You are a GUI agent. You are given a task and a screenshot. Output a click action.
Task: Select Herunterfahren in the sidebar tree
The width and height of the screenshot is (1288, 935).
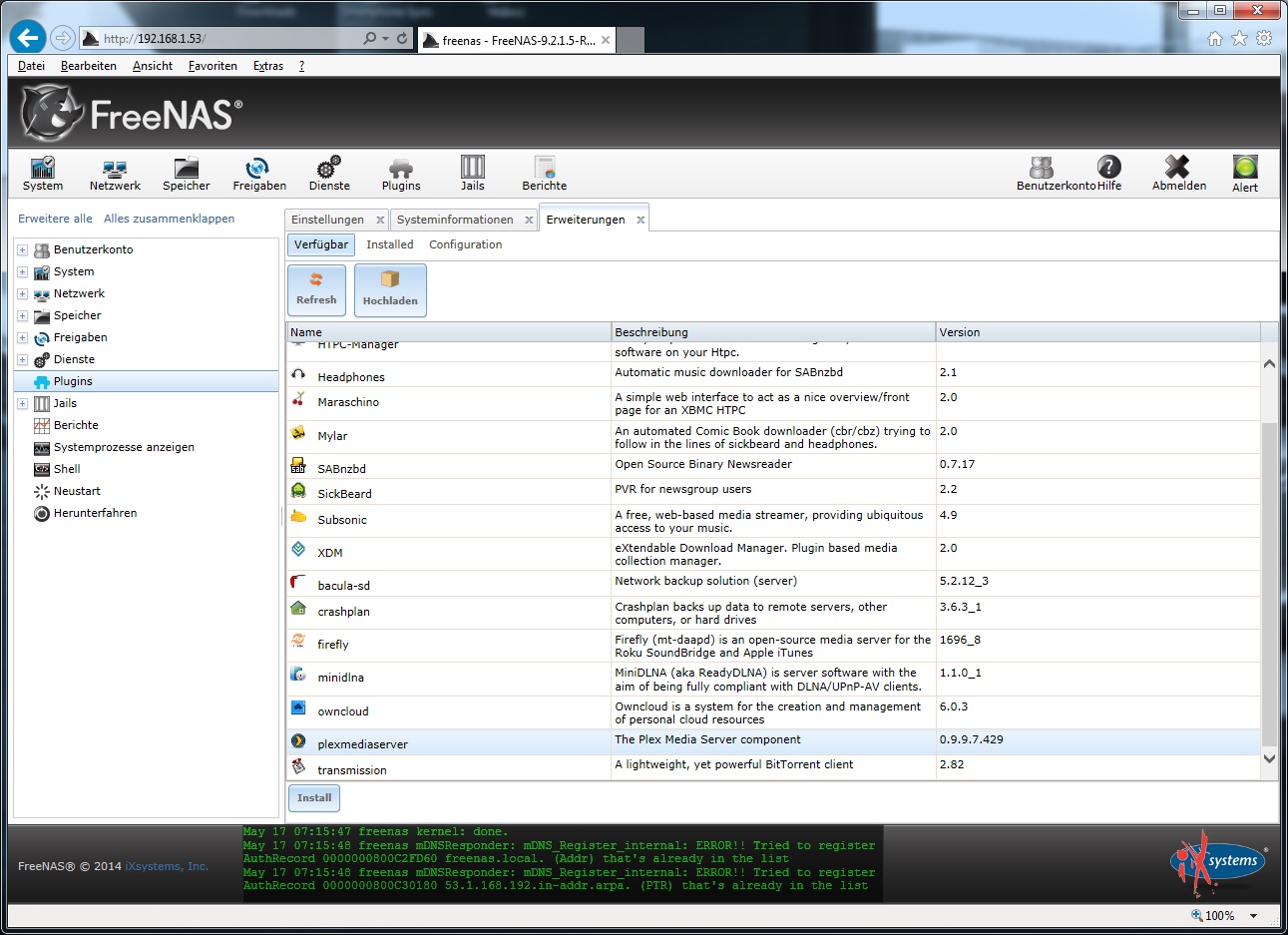point(95,513)
